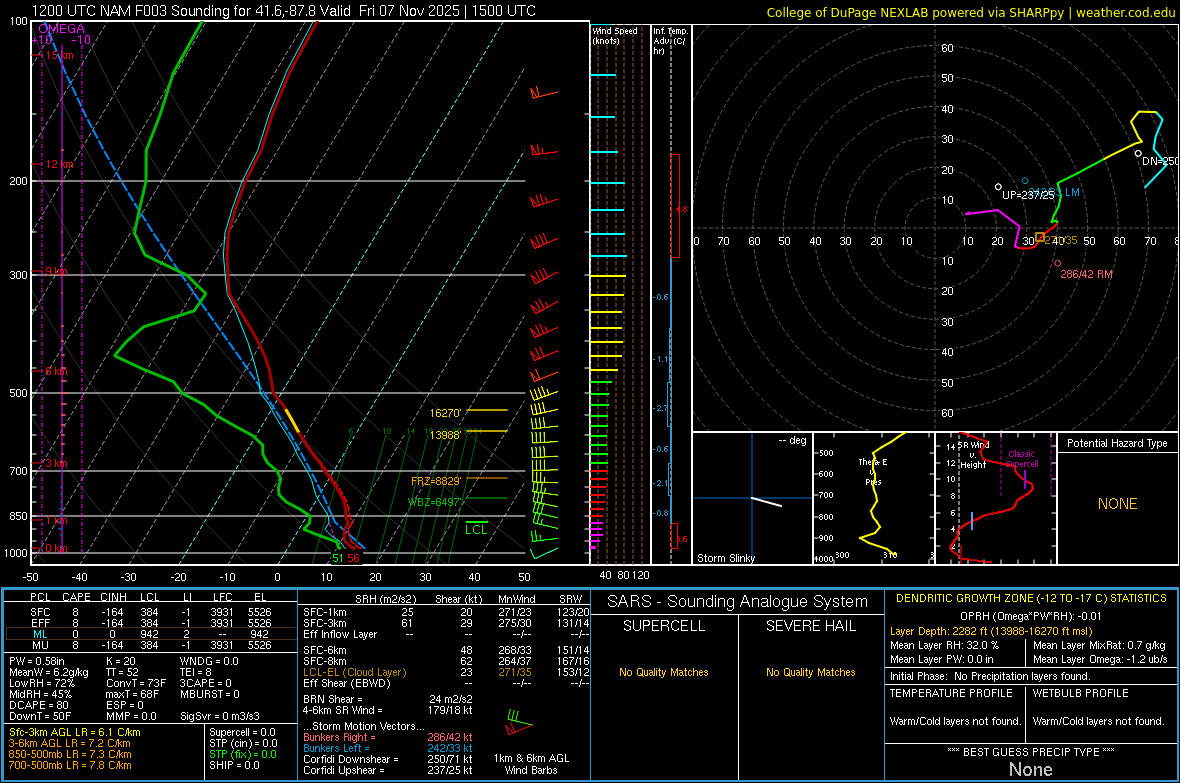1180x783 pixels.
Task: Click the 'Wind Speed (knots)' panel header
Action: [615, 35]
